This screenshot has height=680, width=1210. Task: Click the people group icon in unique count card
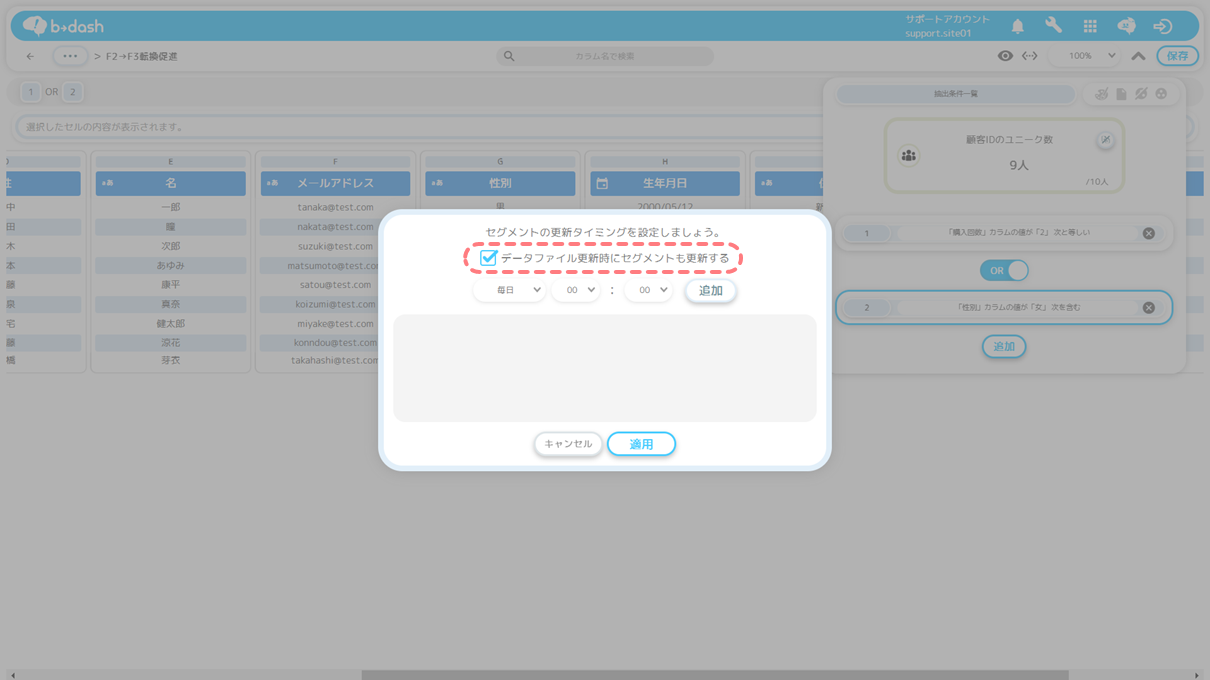click(x=908, y=156)
